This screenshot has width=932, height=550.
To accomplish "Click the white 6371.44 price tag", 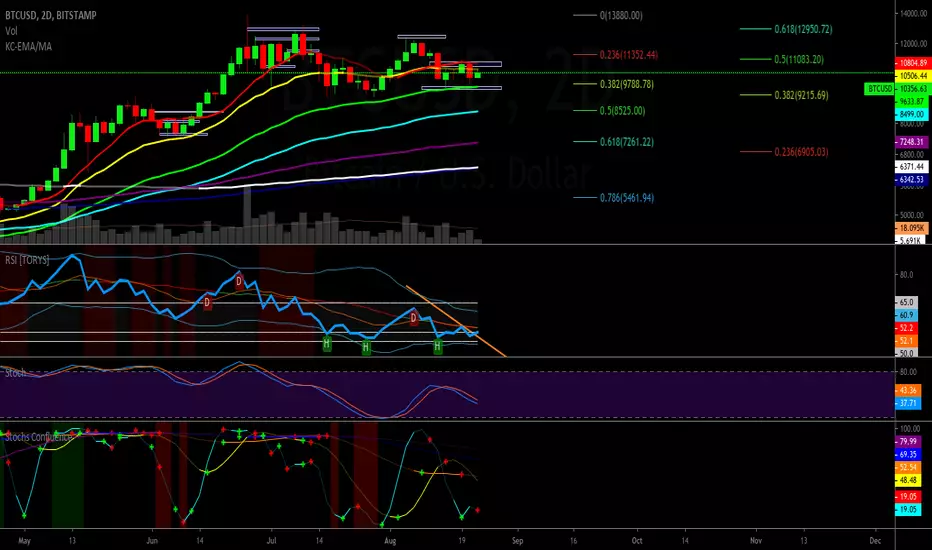I will (912, 167).
